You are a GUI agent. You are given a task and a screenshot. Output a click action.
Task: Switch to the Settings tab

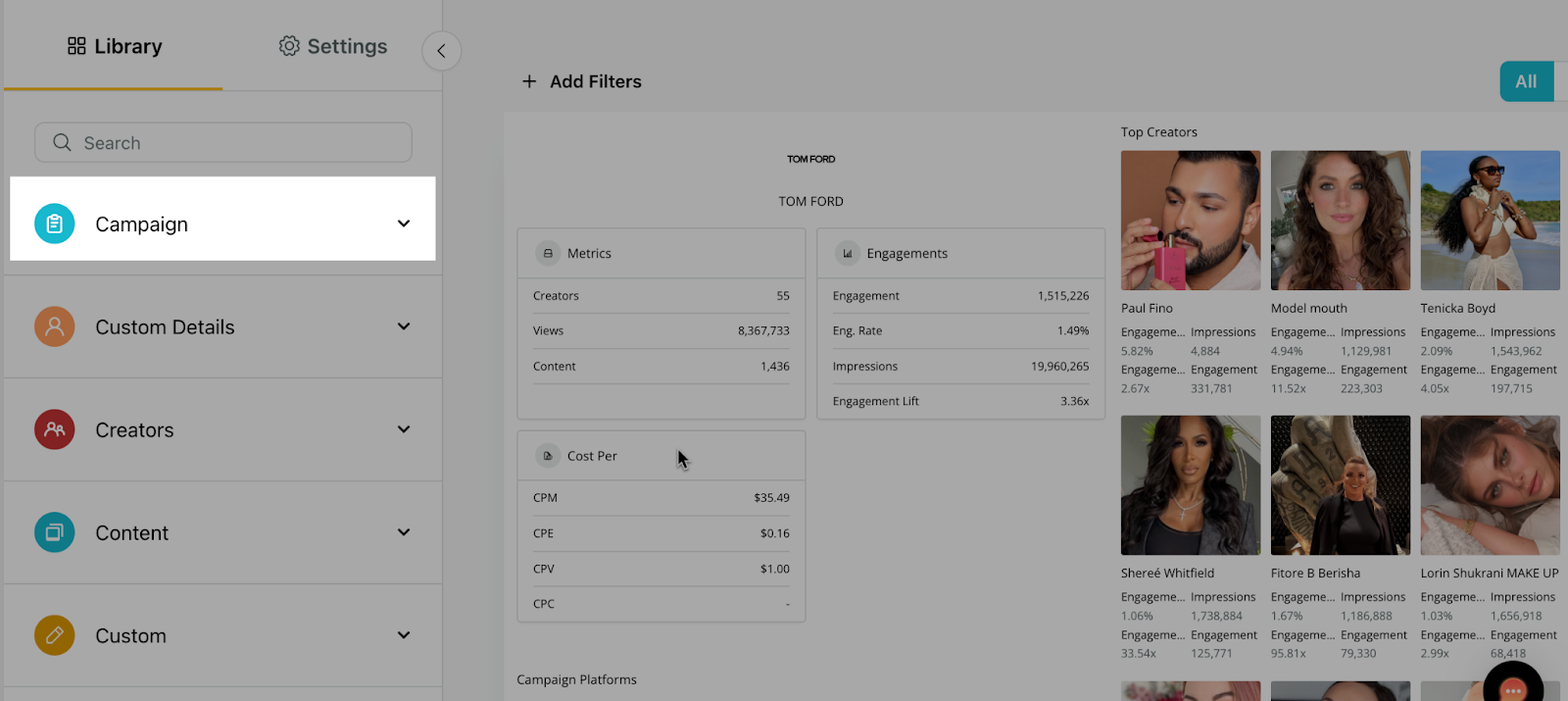(332, 46)
